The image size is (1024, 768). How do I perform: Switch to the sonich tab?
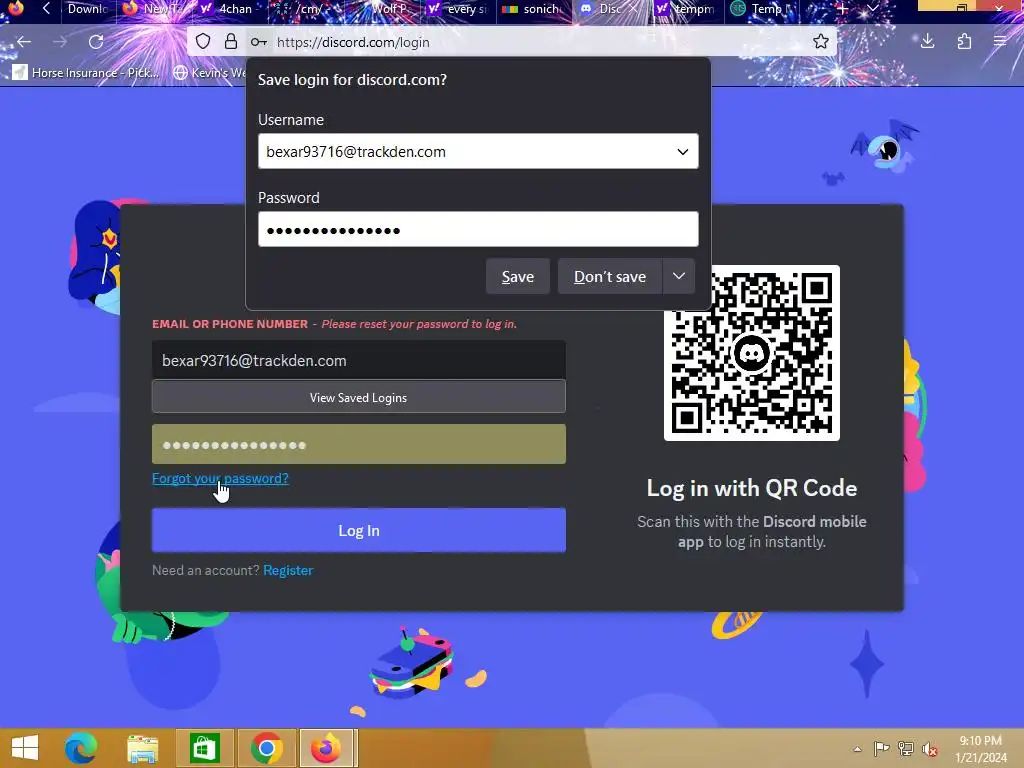point(533,9)
